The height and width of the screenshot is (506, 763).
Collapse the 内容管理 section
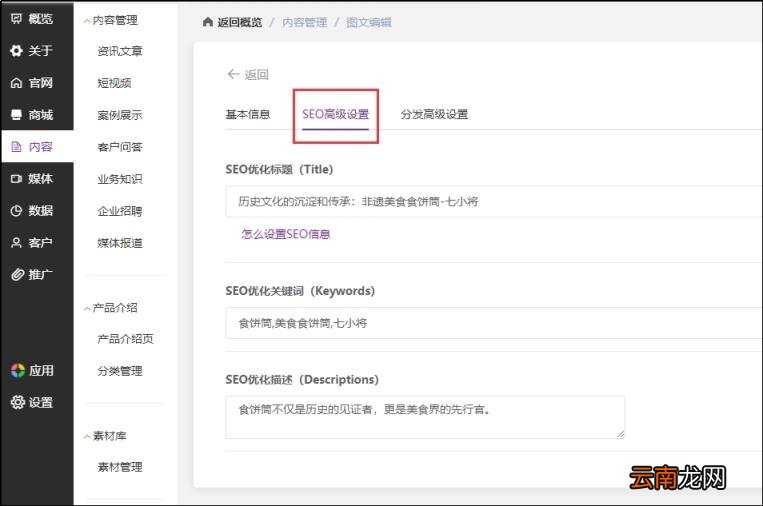(87, 21)
